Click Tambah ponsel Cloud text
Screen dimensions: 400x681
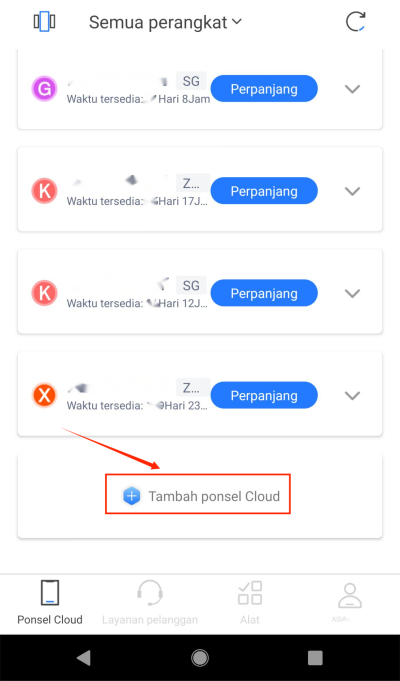click(x=214, y=496)
